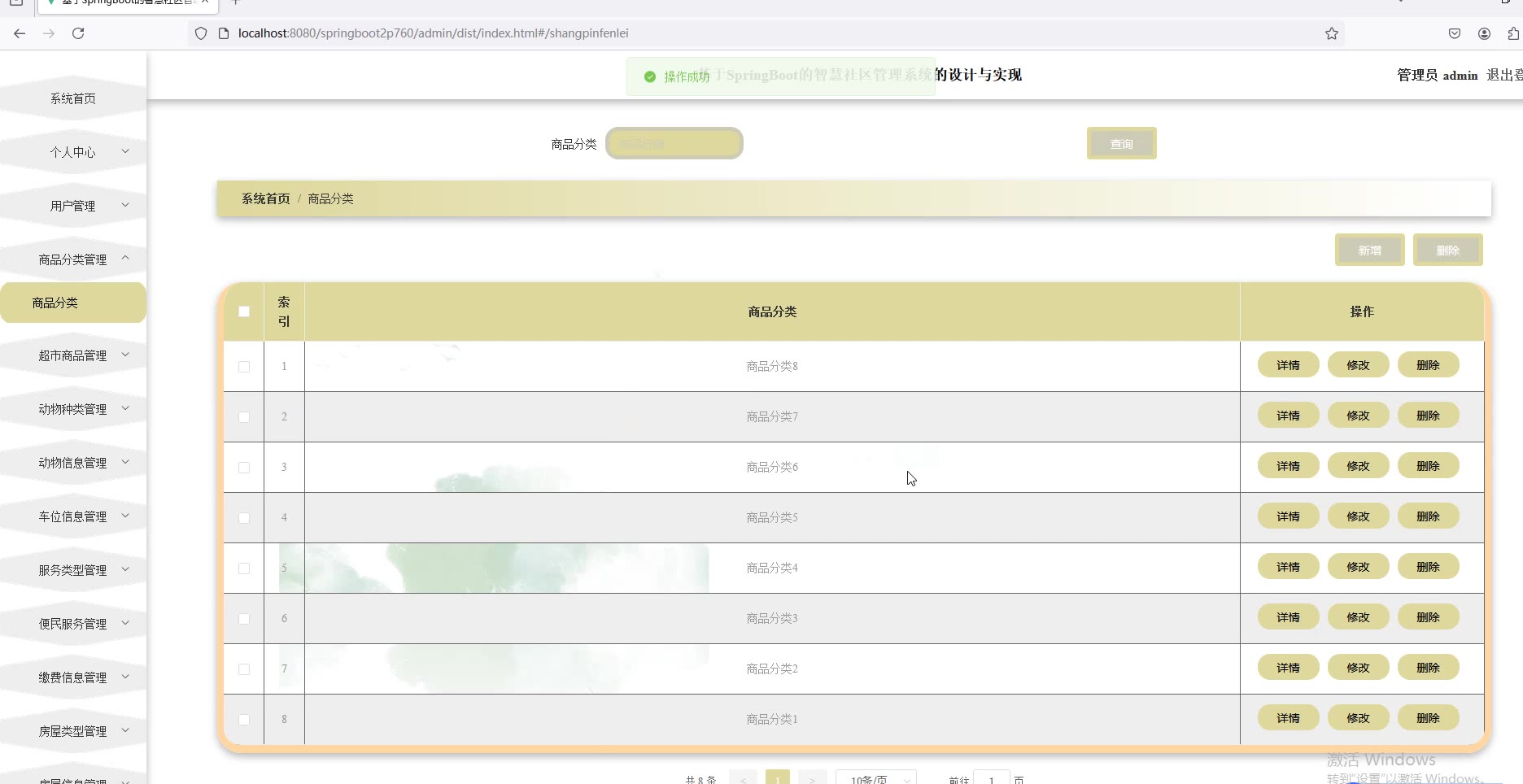Click 修改 for 商品分类3

pyautogui.click(x=1358, y=617)
